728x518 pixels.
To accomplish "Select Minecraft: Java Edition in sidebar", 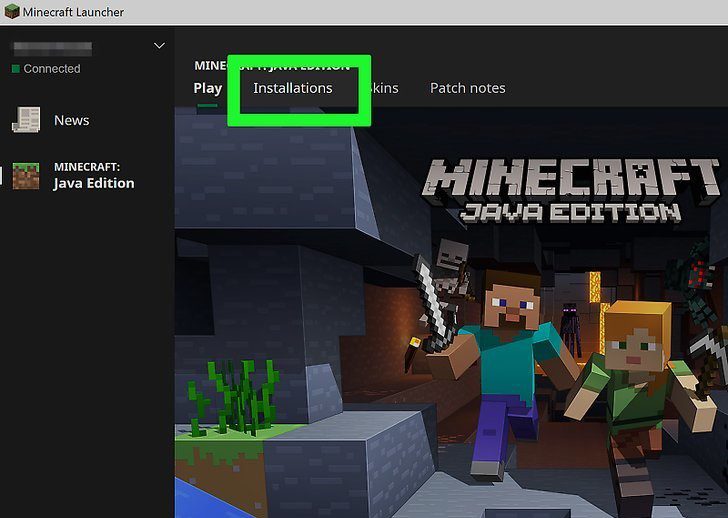I will click(94, 176).
